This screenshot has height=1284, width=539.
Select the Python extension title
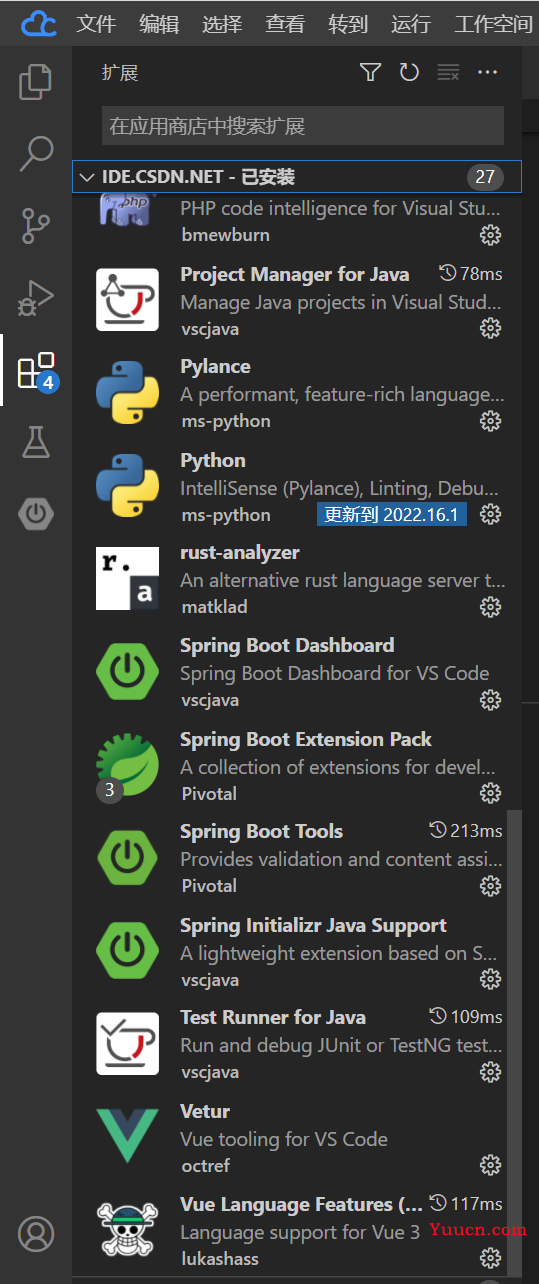point(213,460)
